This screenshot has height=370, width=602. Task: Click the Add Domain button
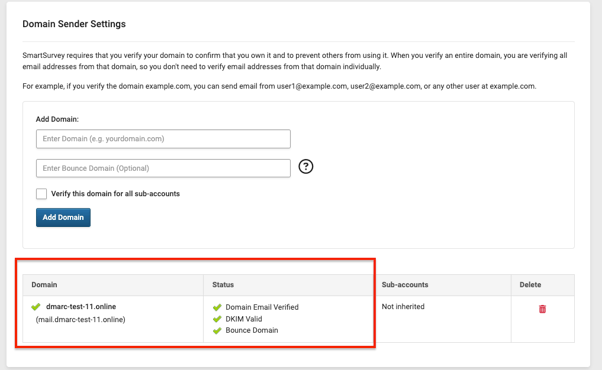(x=63, y=217)
